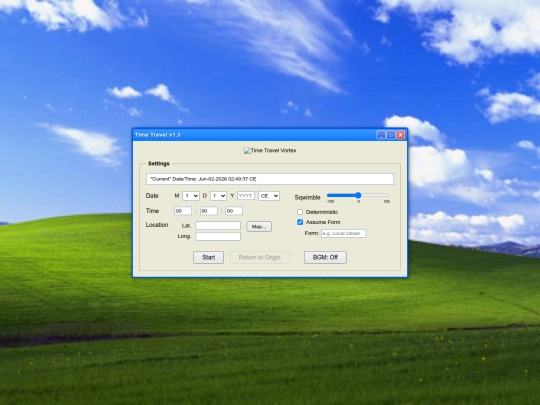Open the day (D) dropdown
Screen dimensions: 540x405
pyautogui.click(x=218, y=196)
